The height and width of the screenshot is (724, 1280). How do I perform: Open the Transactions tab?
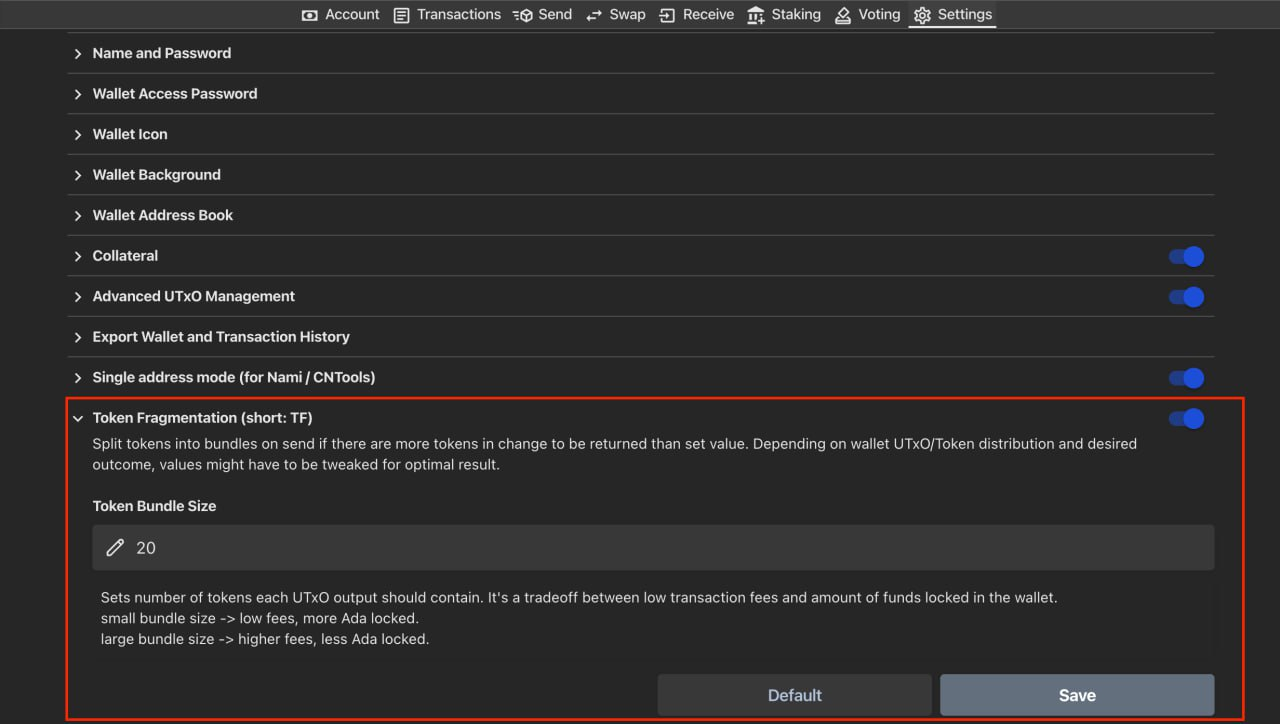(x=447, y=15)
